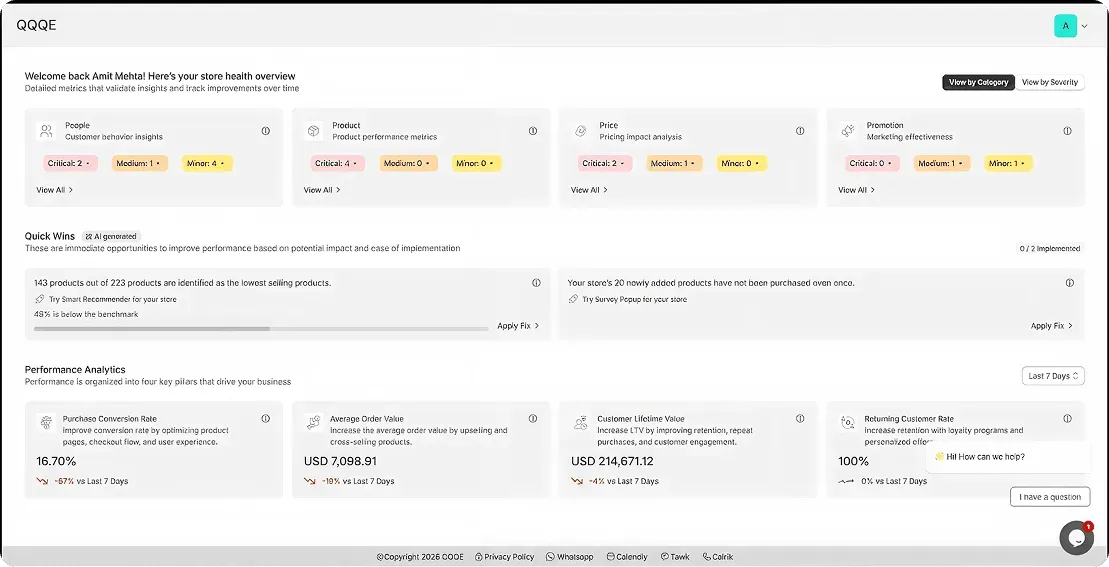Click the Product category box icon

313,131
